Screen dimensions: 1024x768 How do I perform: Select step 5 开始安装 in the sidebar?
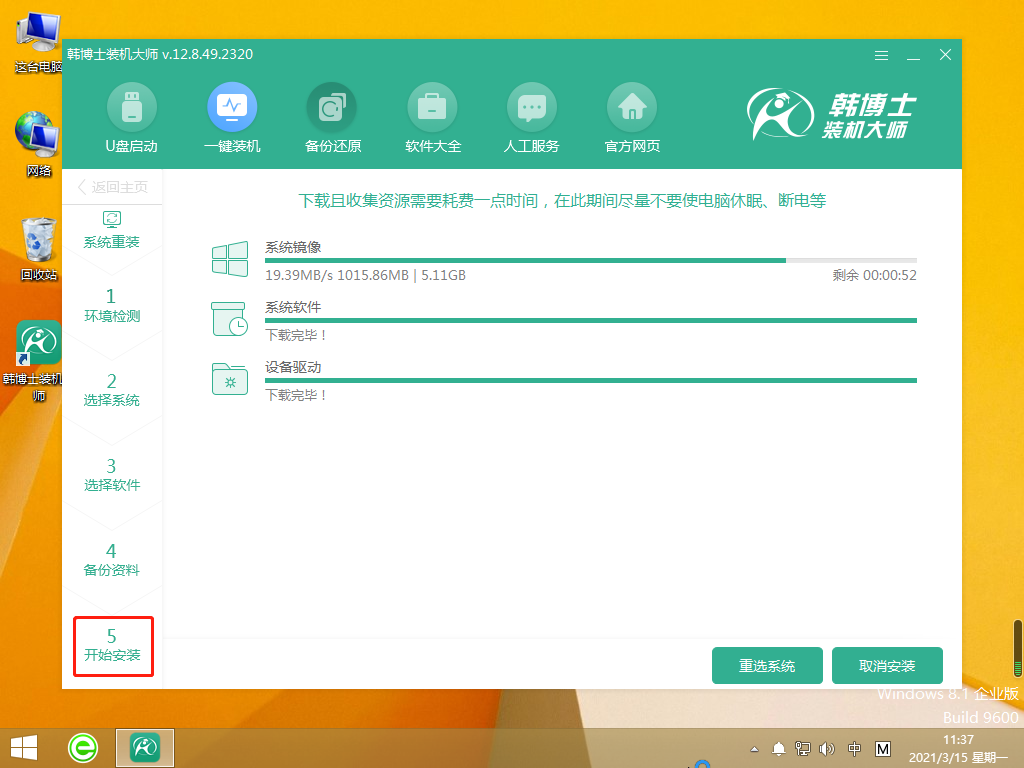pos(112,644)
